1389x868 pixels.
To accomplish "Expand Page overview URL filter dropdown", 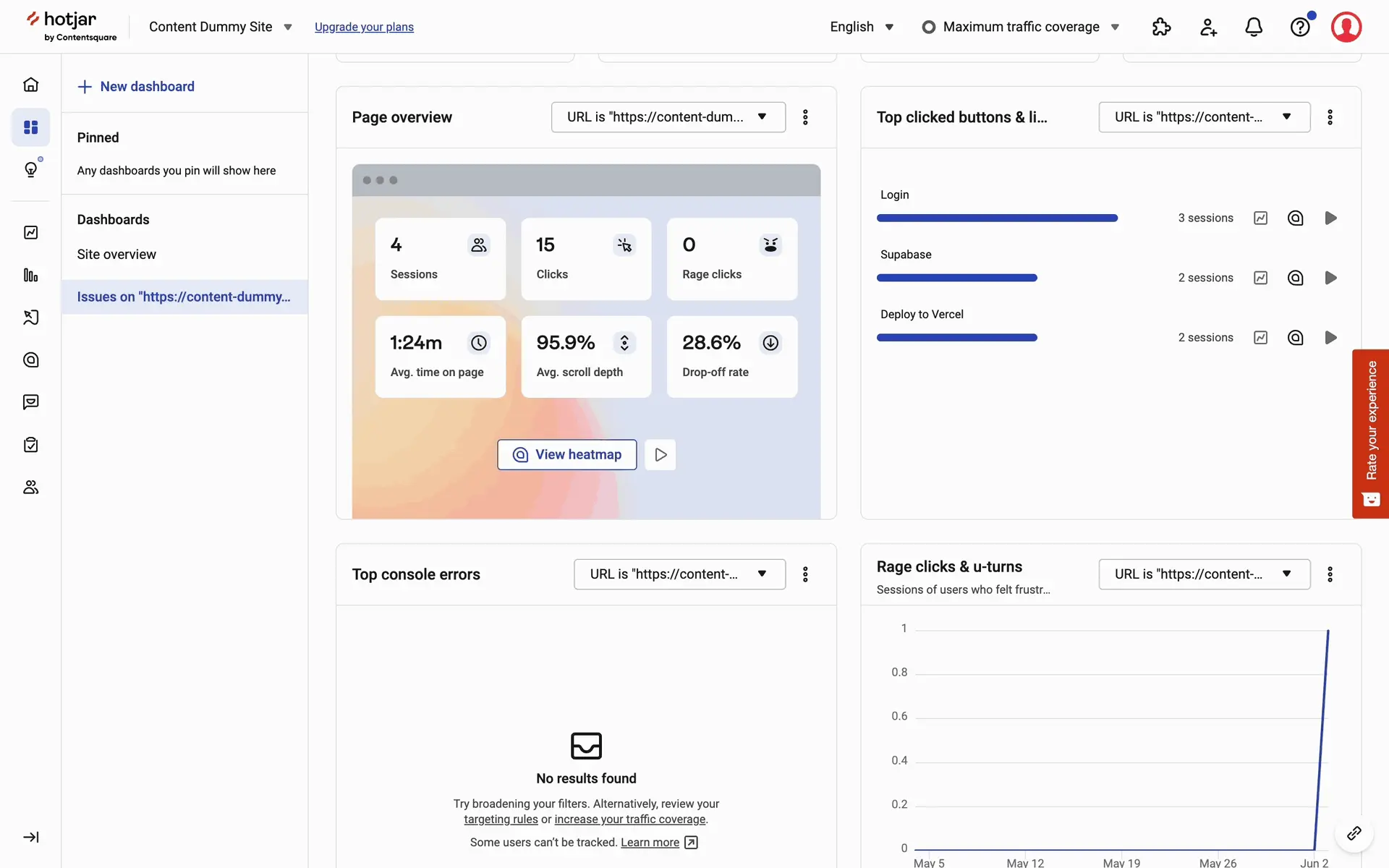I will 668,117.
